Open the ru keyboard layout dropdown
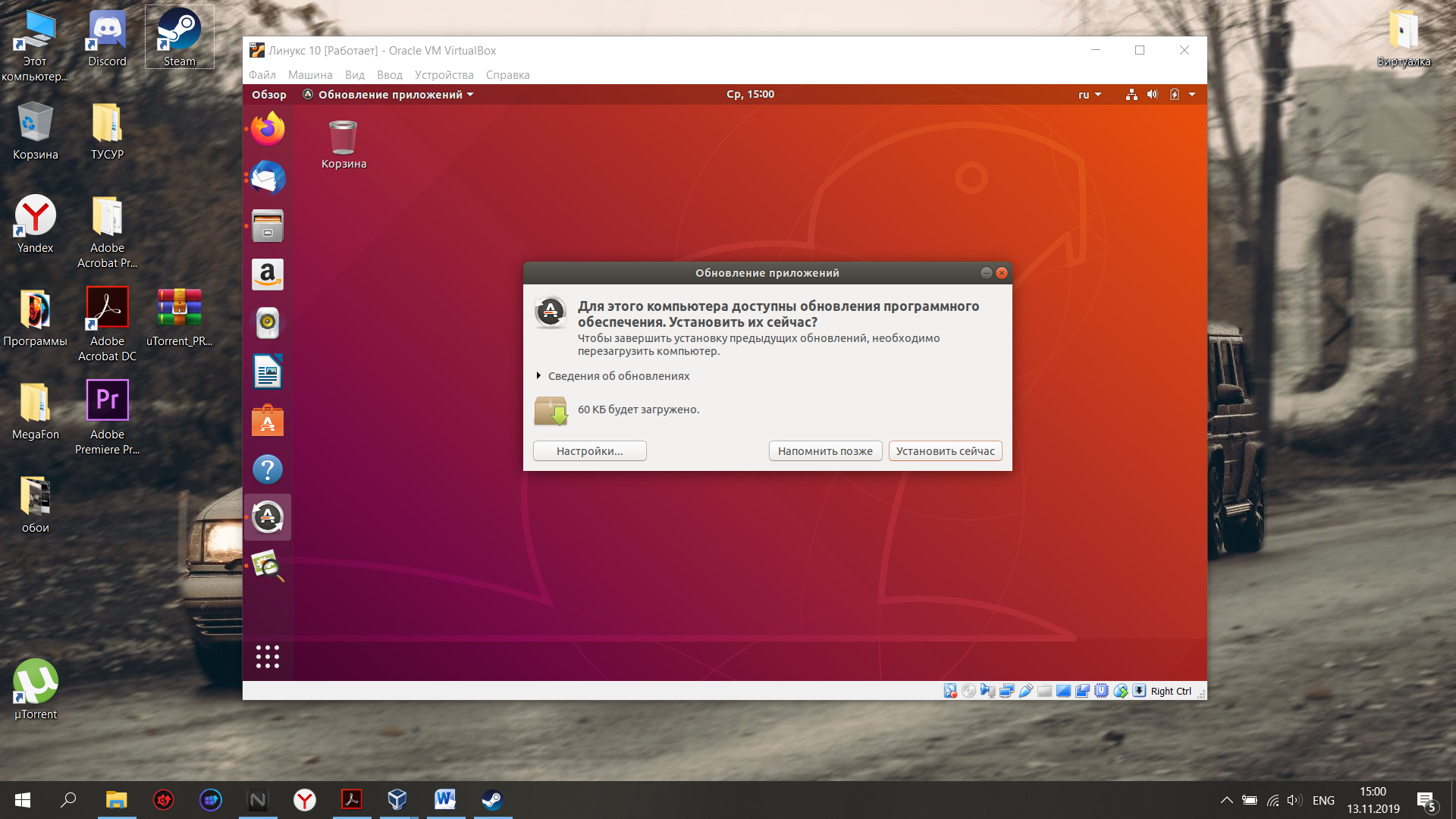1456x819 pixels. click(1090, 95)
